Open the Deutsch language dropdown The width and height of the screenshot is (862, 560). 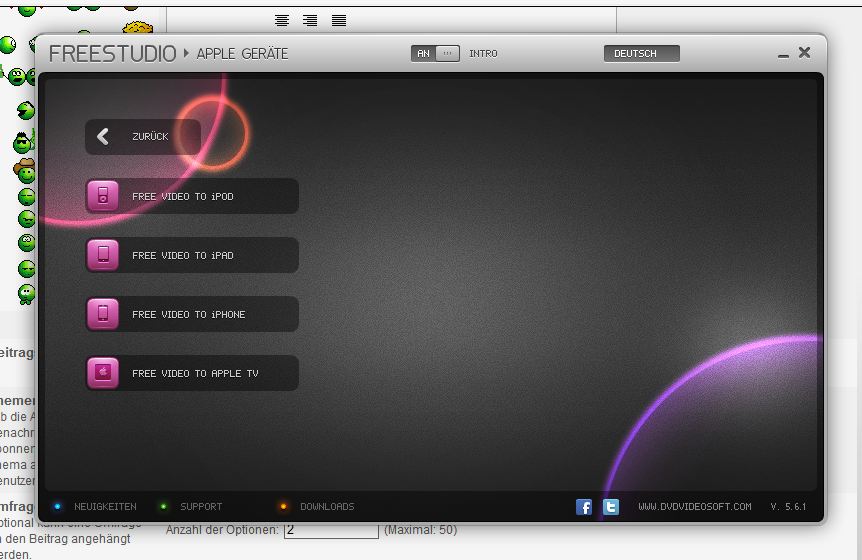[x=641, y=53]
